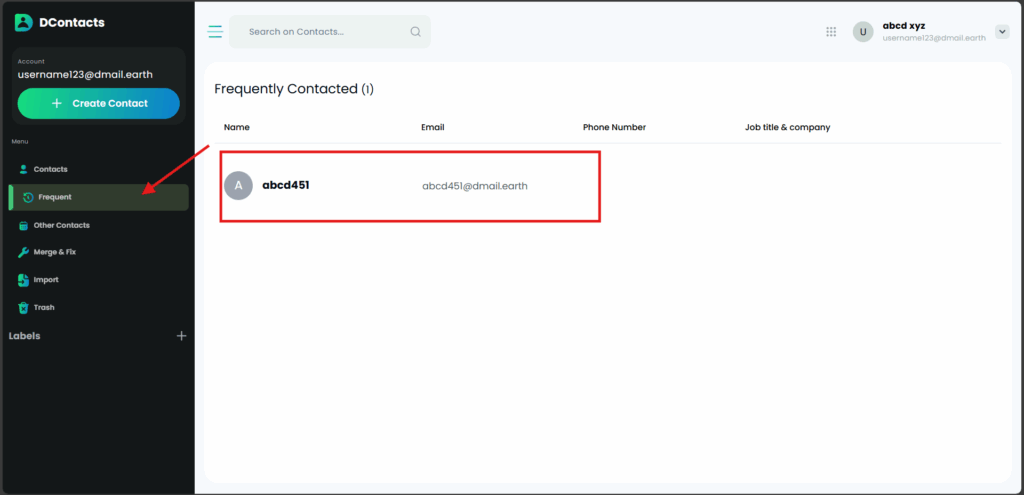The height and width of the screenshot is (495, 1024).
Task: Click in the Search on Contacts field
Action: [320, 32]
